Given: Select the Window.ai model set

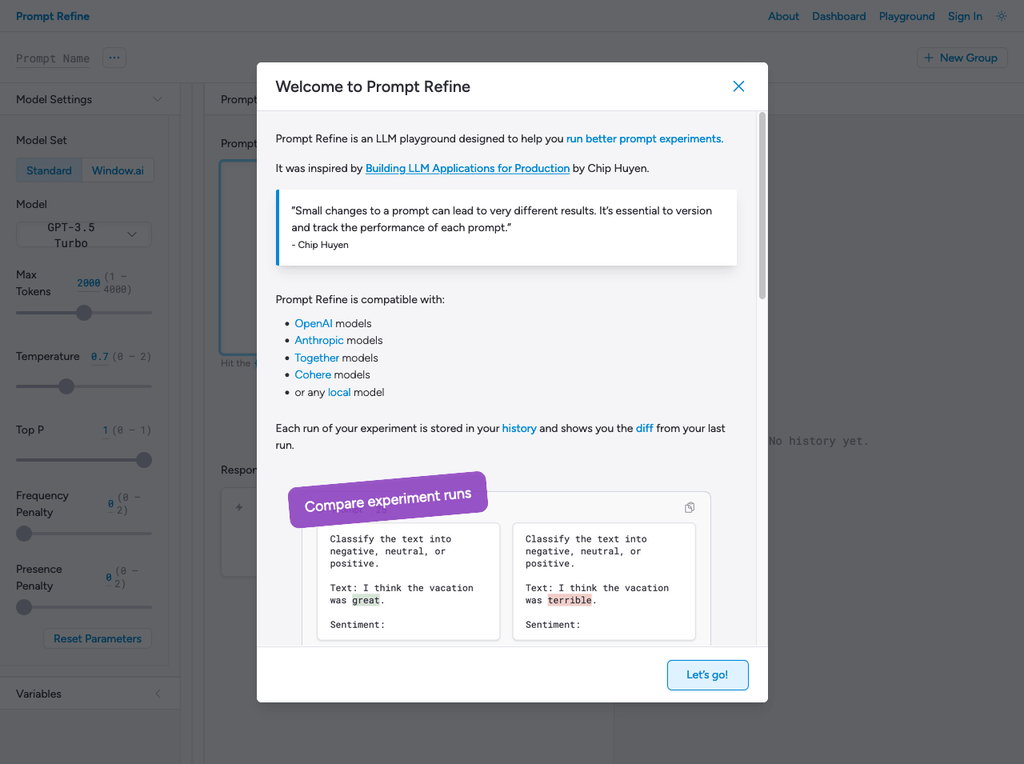Looking at the screenshot, I should [118, 170].
